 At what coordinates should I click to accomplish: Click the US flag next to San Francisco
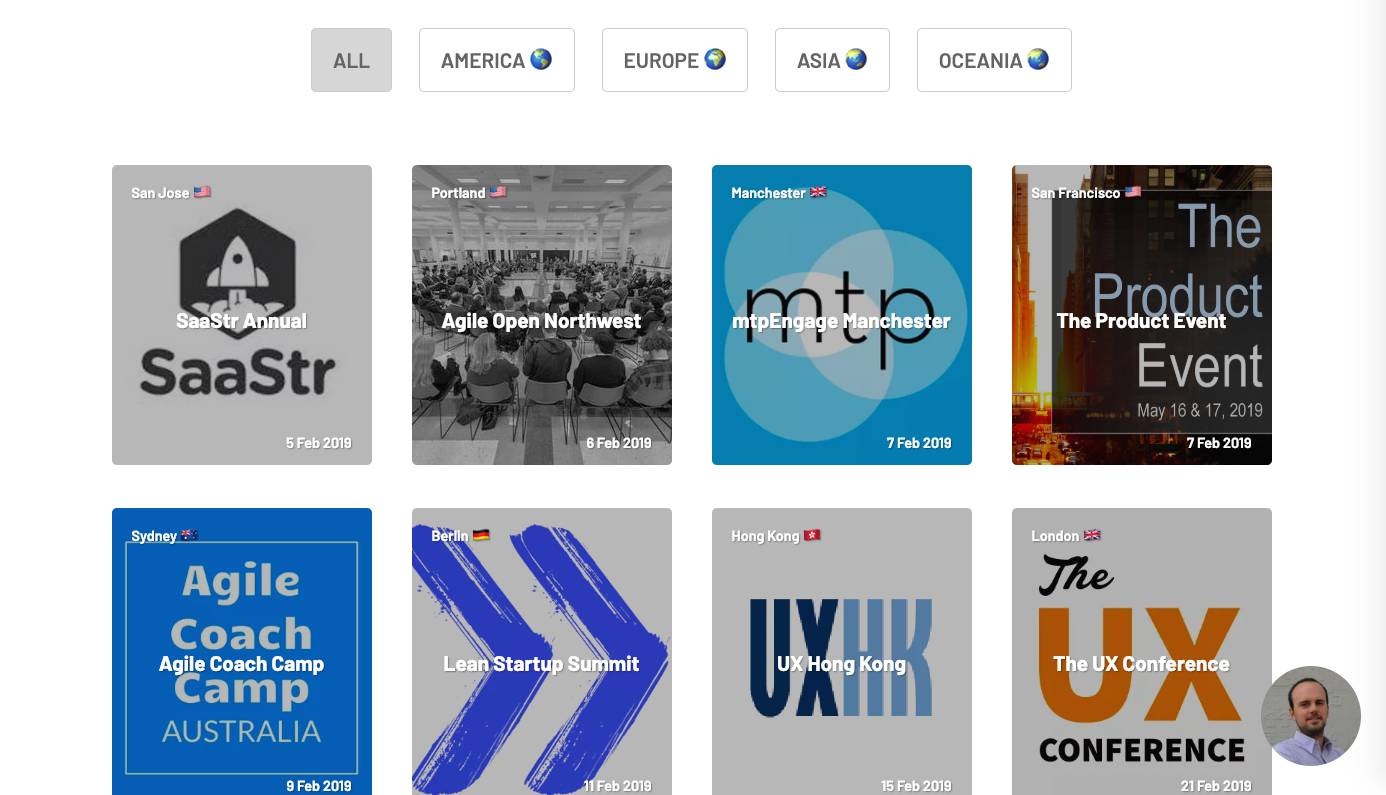1133,192
